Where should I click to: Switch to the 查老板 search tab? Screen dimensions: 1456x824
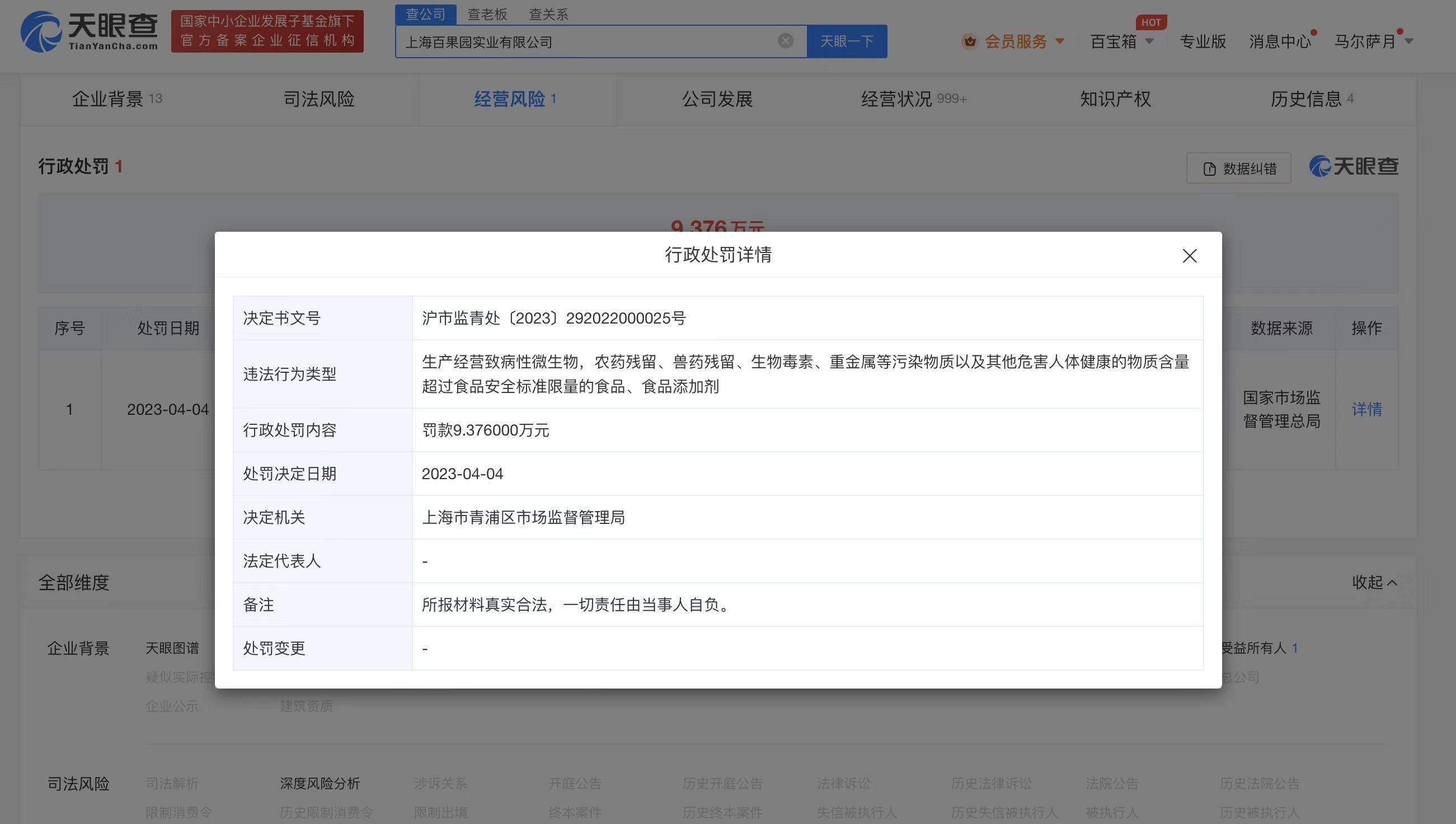[487, 14]
